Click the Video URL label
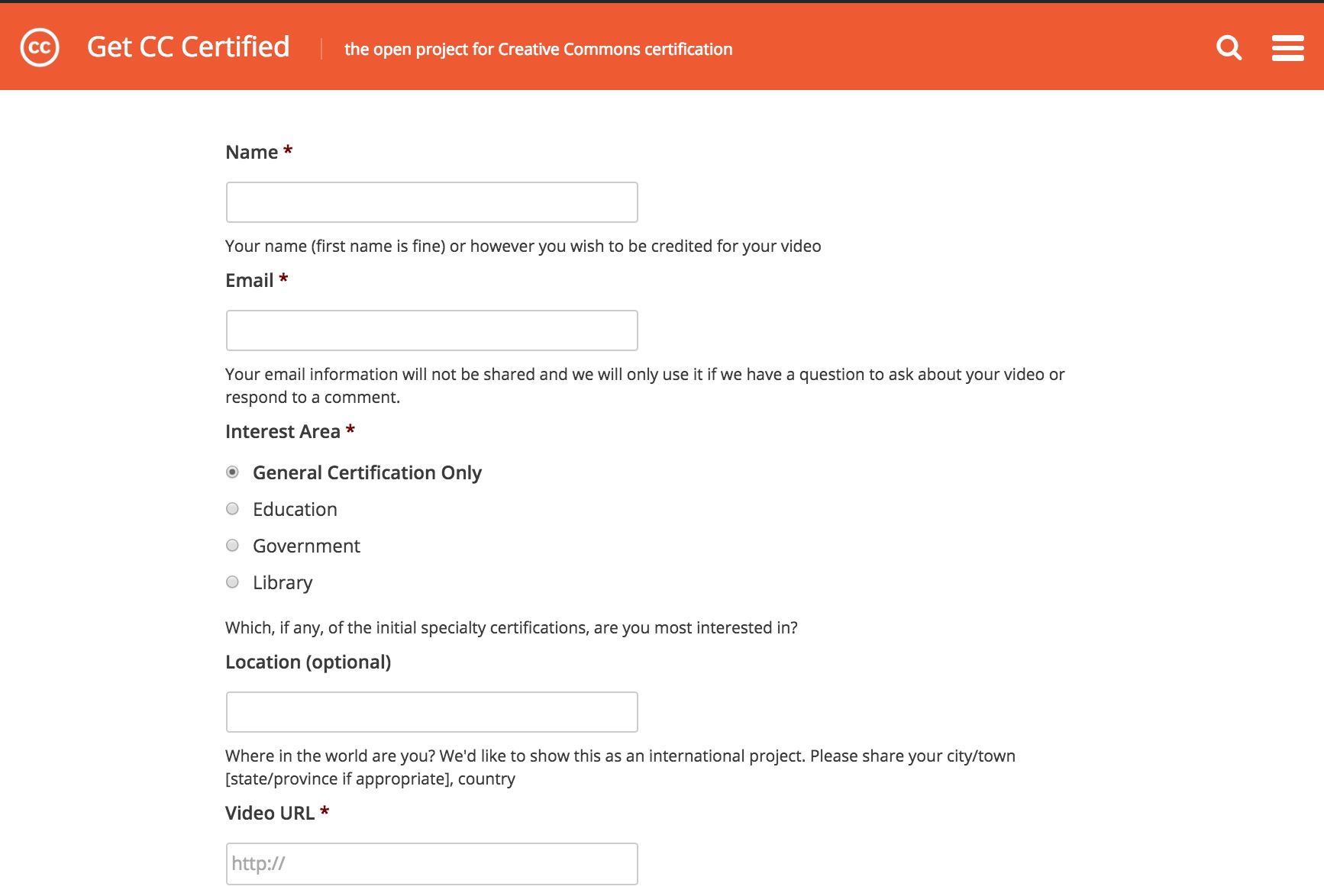The image size is (1324, 896). tap(270, 814)
